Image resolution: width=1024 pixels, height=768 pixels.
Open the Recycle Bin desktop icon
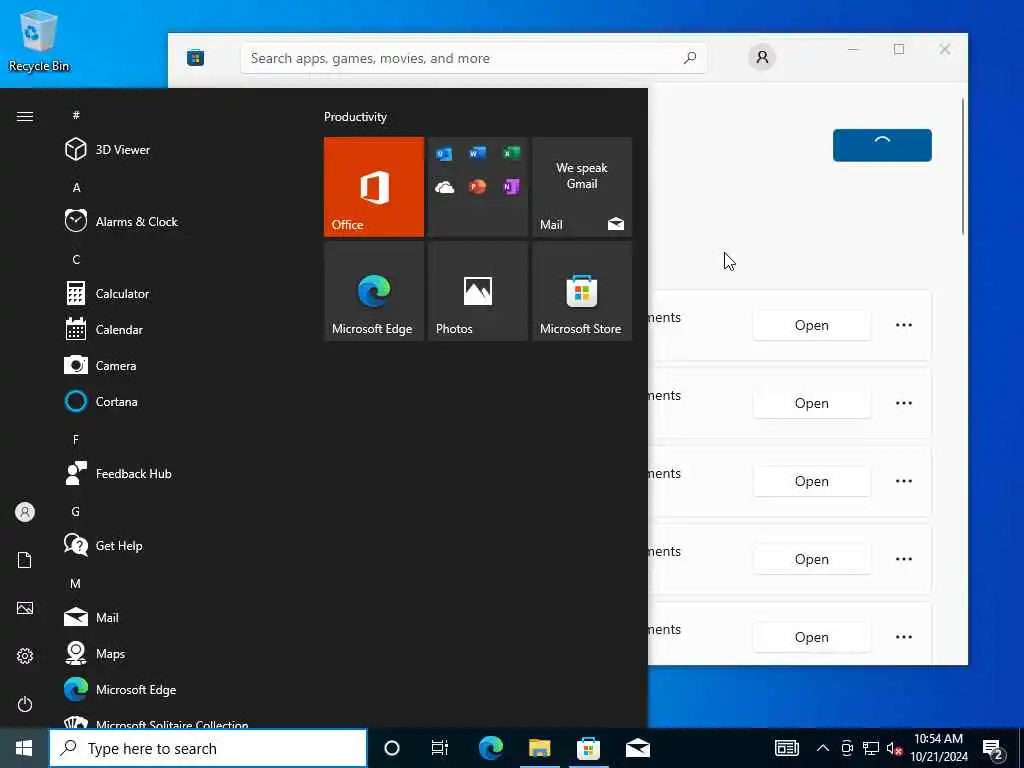tap(39, 41)
